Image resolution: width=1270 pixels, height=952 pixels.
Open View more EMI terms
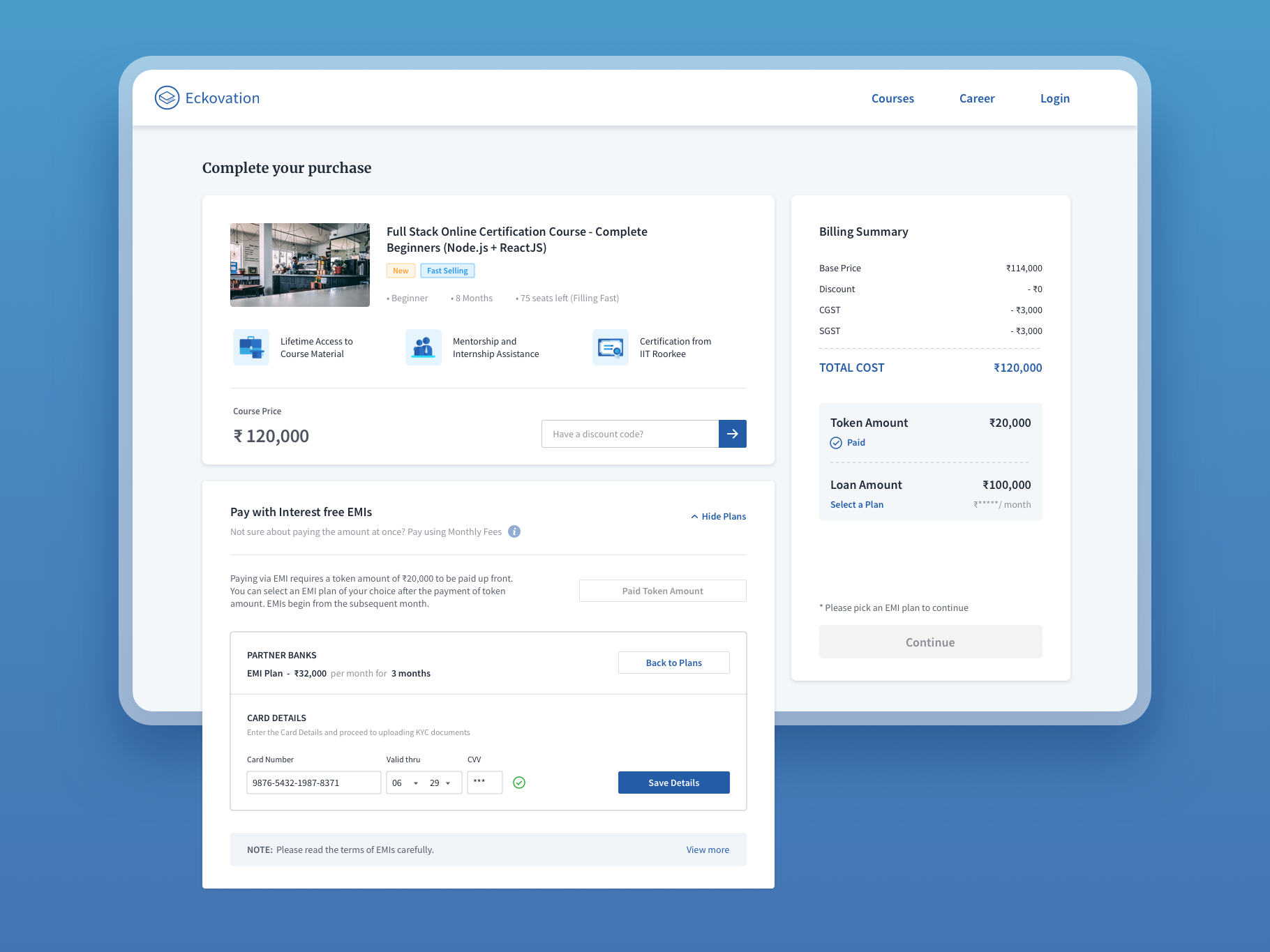coord(708,849)
